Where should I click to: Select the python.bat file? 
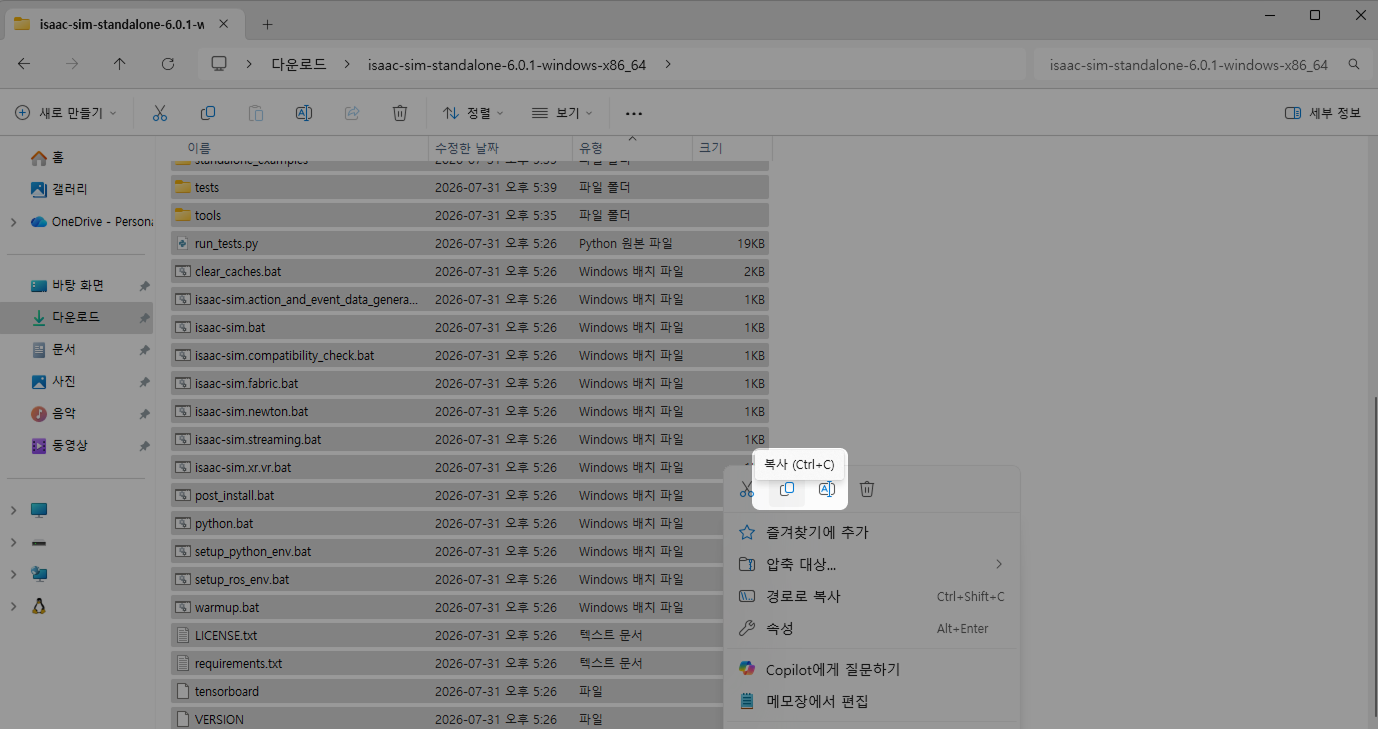[446, 523]
